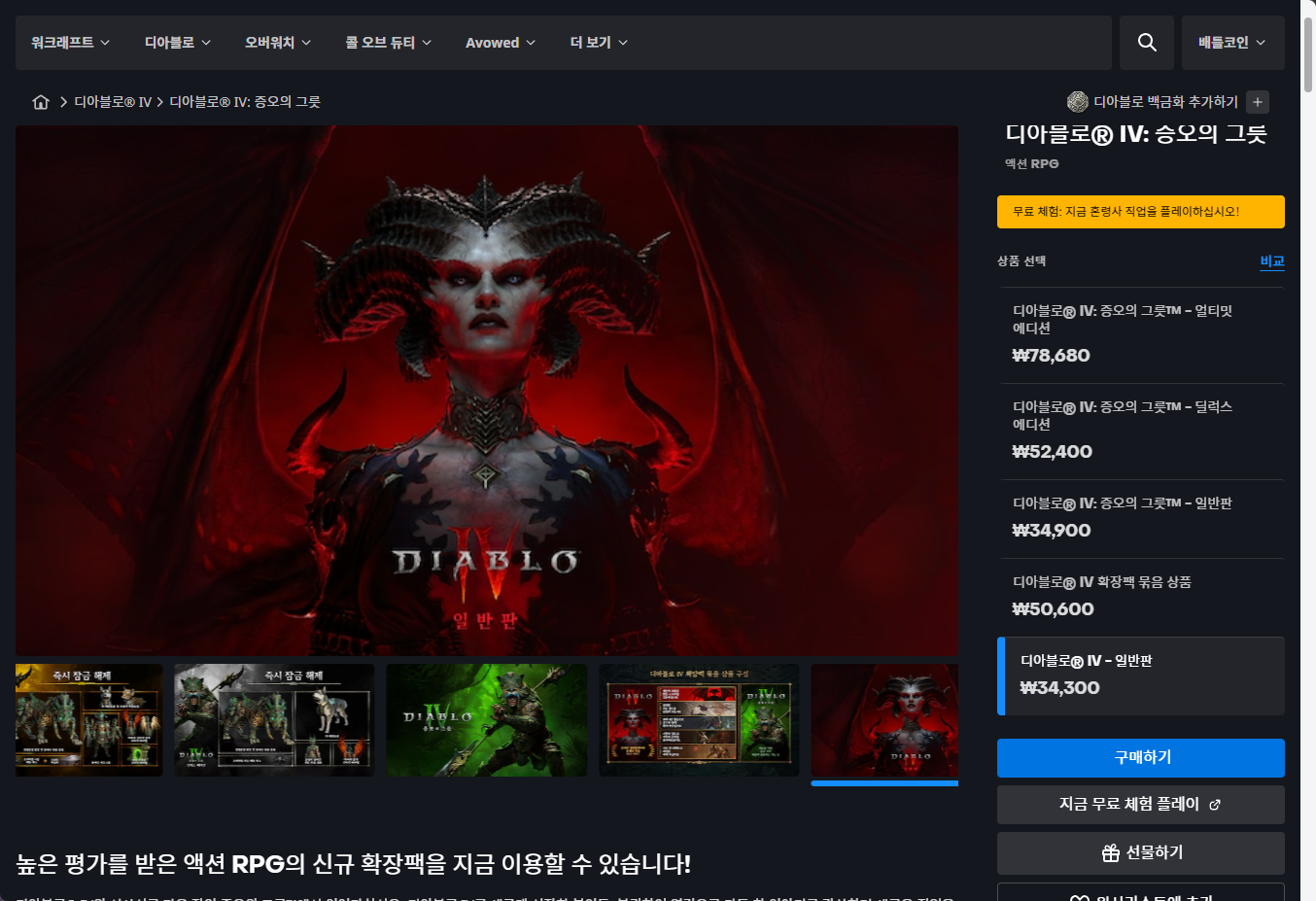Select the 얼티밋 에디션 option at ₩78,680
Viewport: 1316px width, 901px height.
1142,334
